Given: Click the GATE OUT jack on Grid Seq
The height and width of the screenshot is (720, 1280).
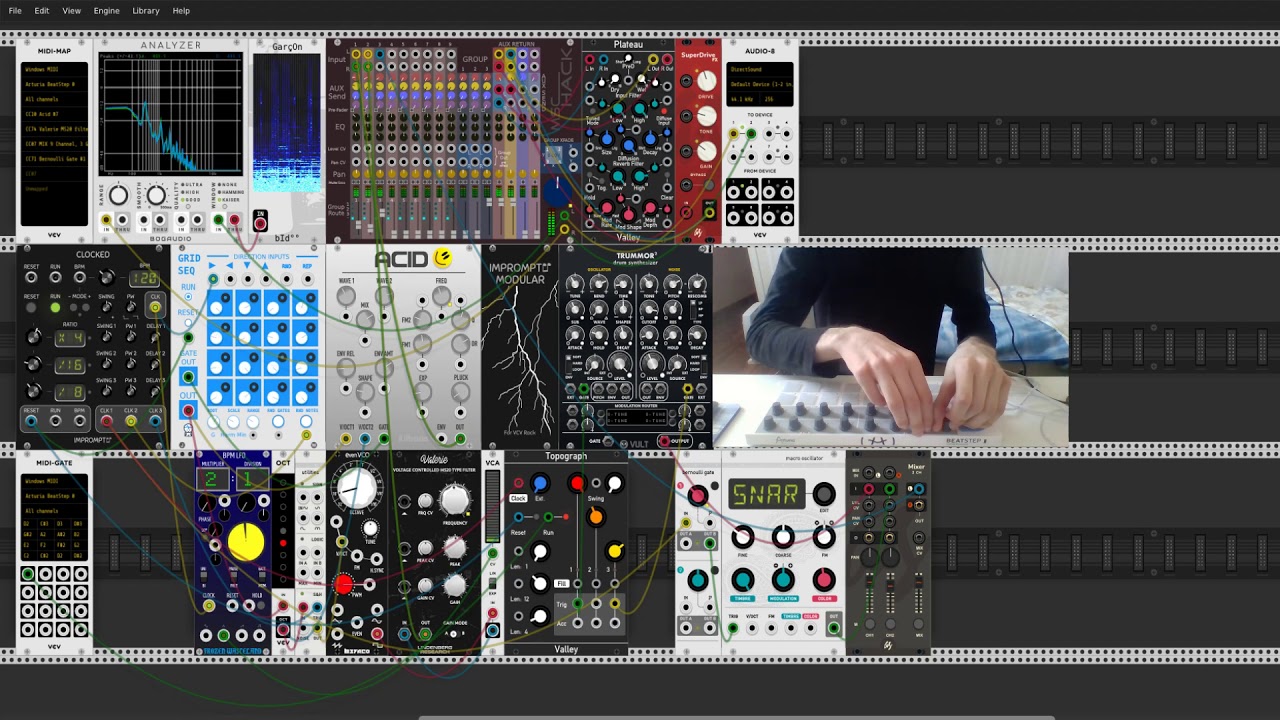Looking at the screenshot, I should tap(188, 377).
